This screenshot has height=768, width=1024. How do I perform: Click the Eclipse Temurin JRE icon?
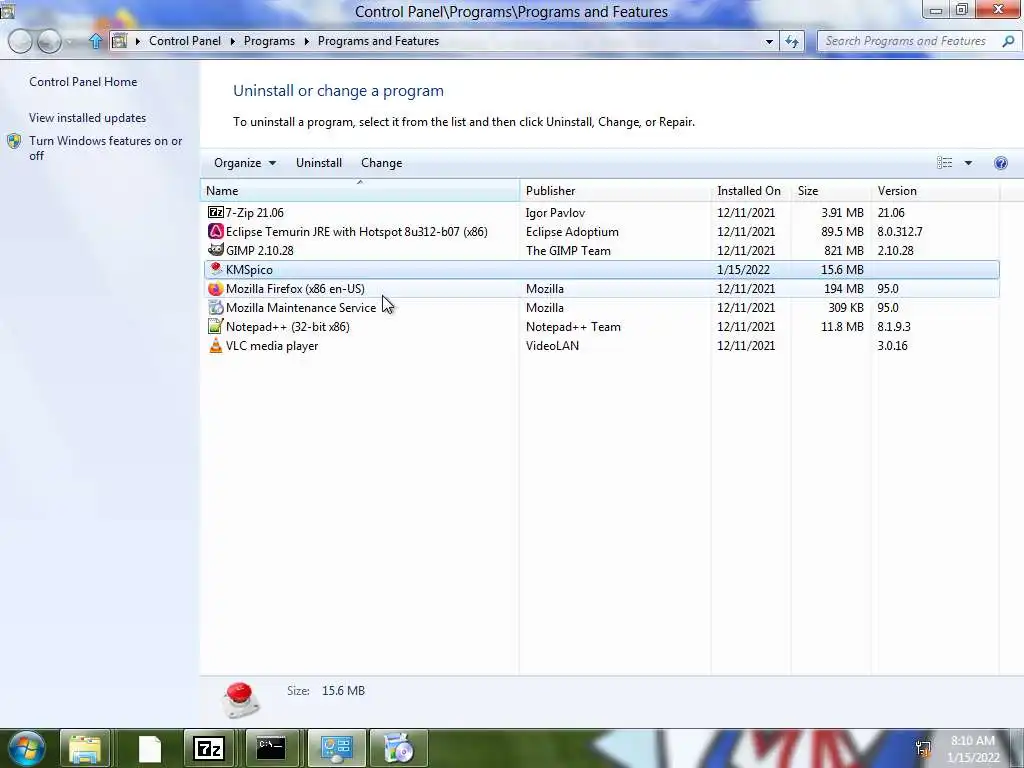pyautogui.click(x=216, y=231)
